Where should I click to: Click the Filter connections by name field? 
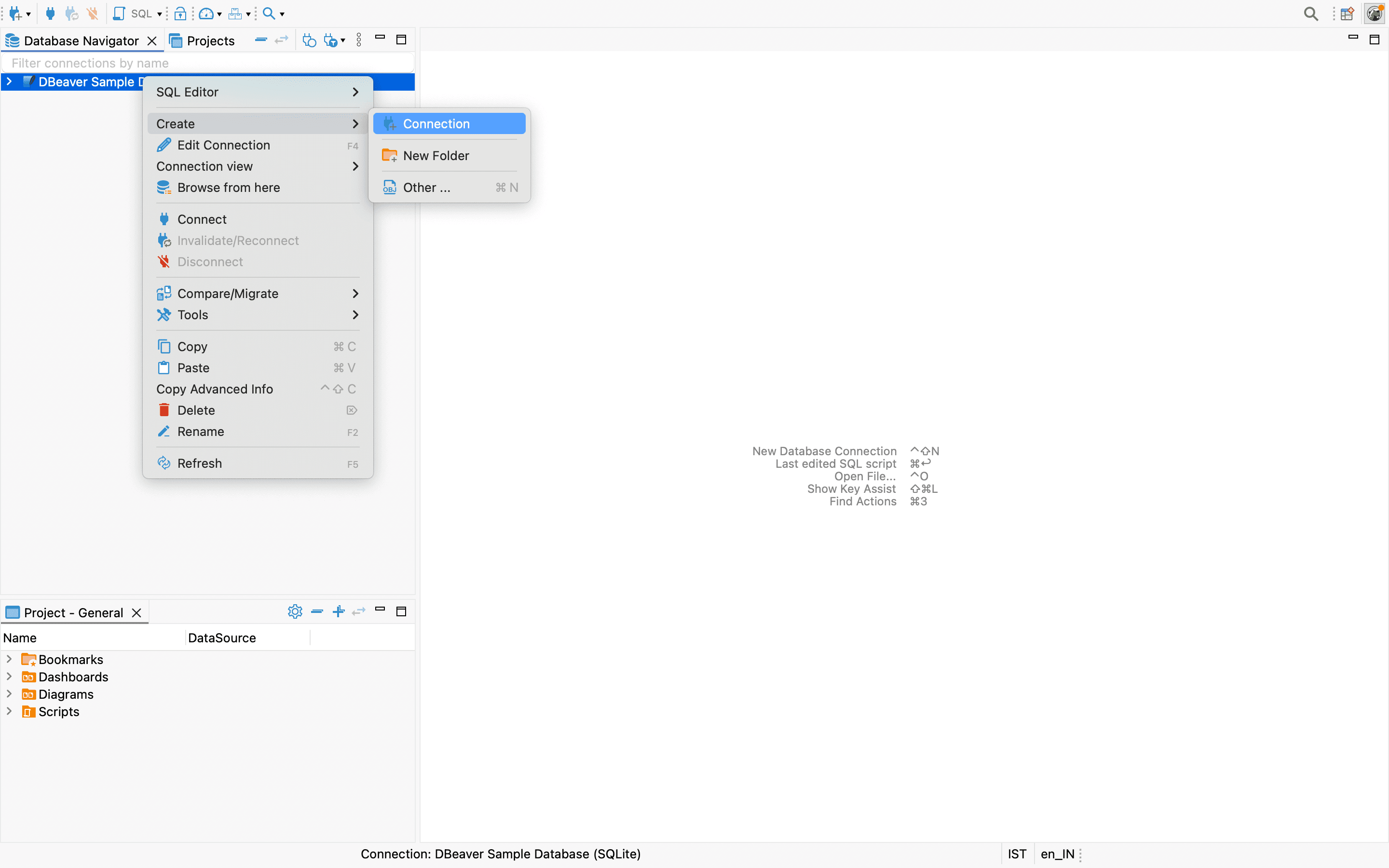(206, 63)
